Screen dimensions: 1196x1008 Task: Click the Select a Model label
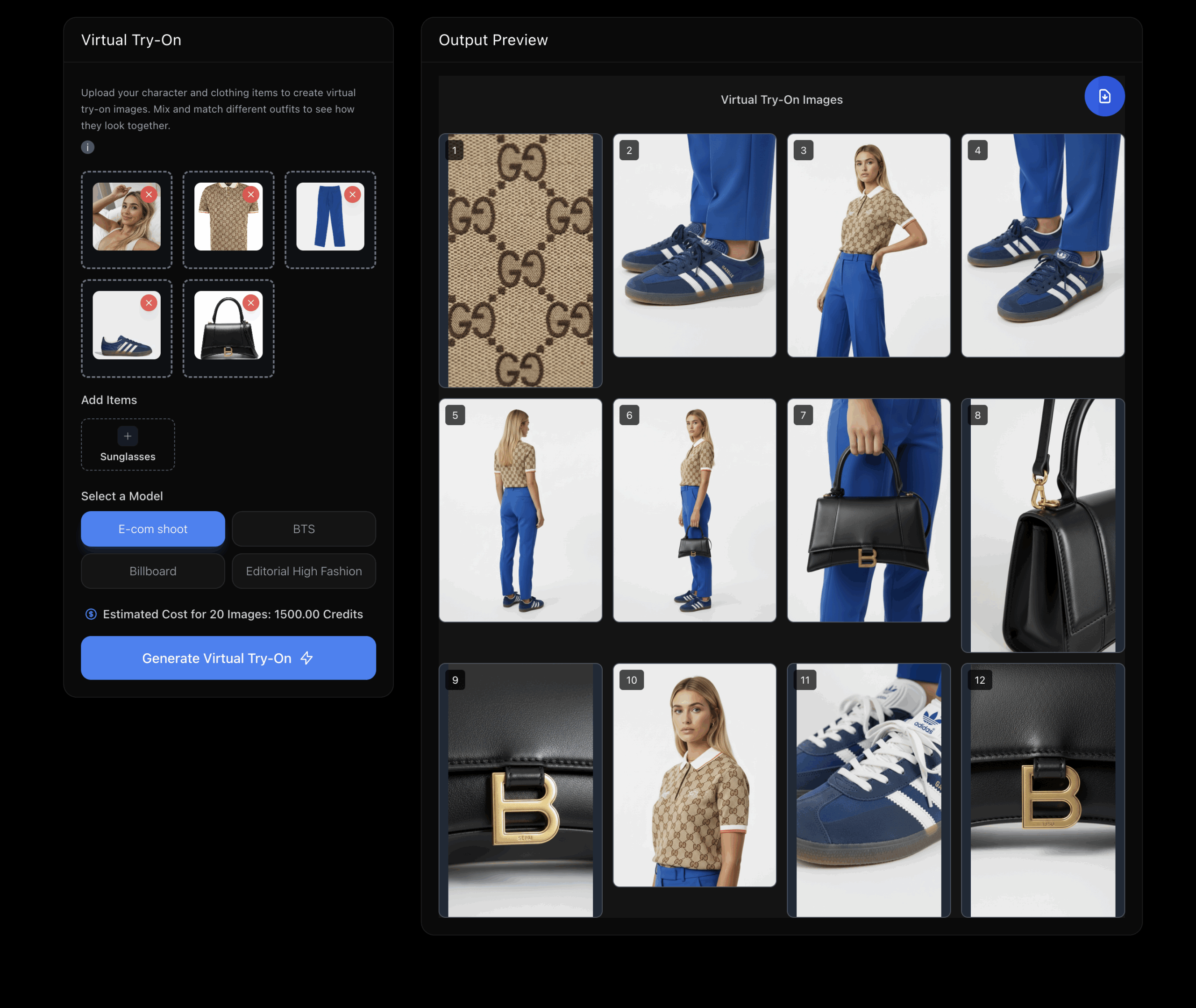[122, 496]
